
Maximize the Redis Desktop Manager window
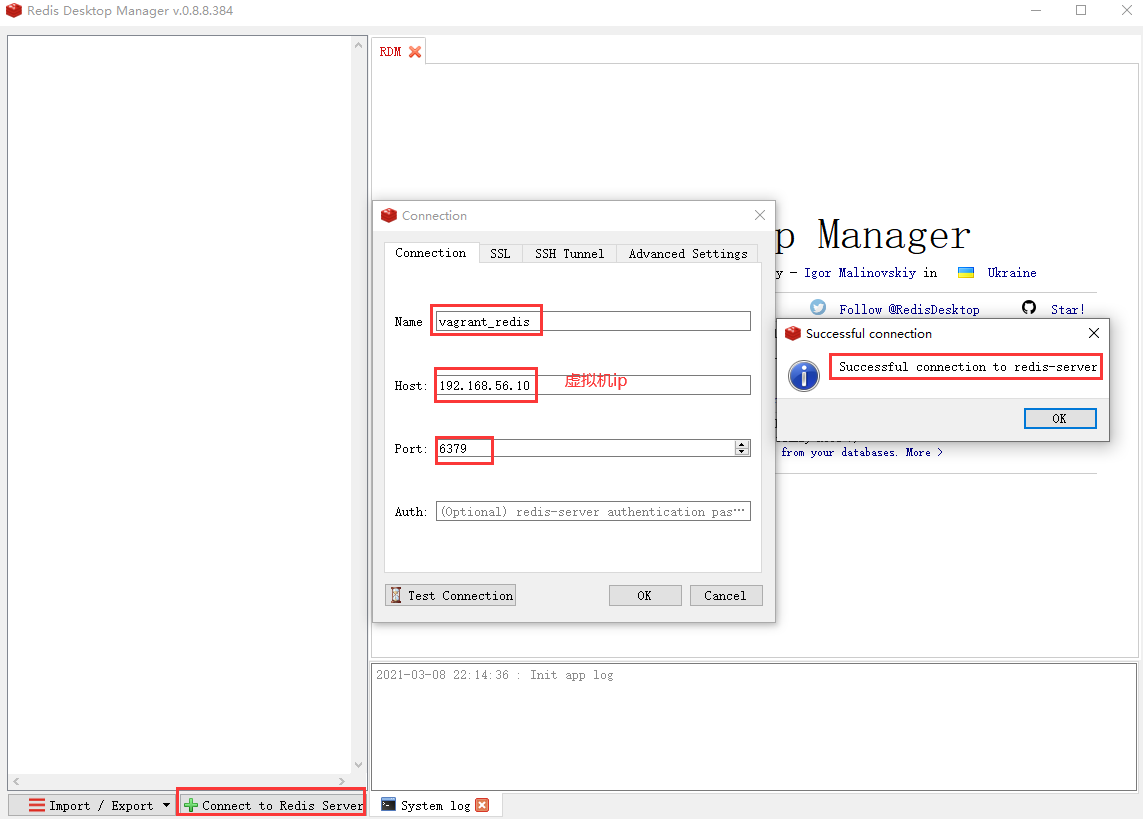(x=1081, y=10)
